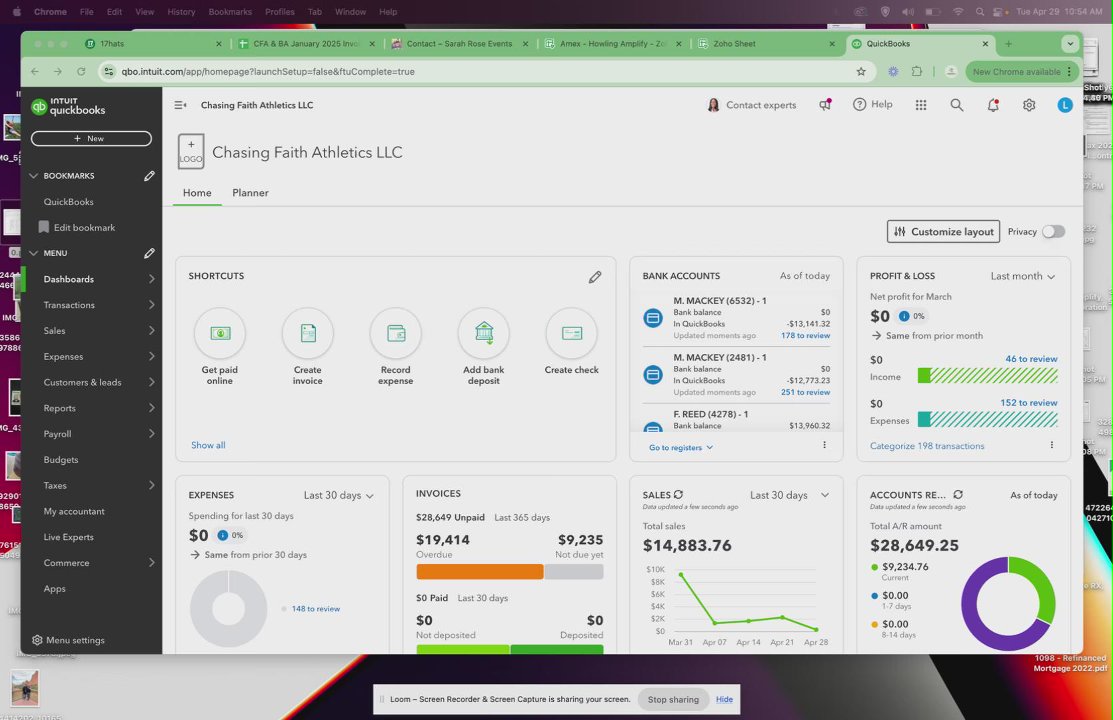The height and width of the screenshot is (720, 1113).
Task: Open the apps grid icon
Action: (x=921, y=105)
